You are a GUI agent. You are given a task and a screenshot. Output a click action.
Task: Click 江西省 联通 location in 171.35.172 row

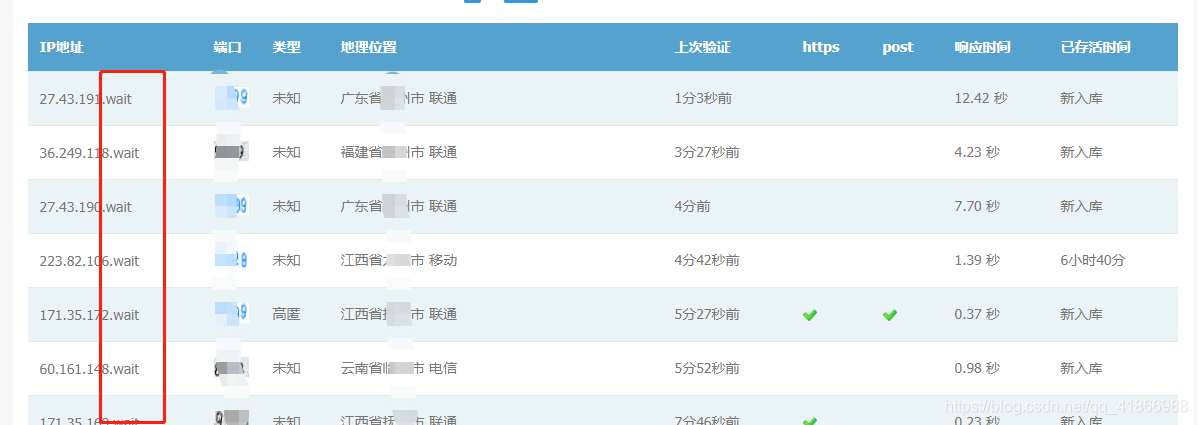click(399, 314)
